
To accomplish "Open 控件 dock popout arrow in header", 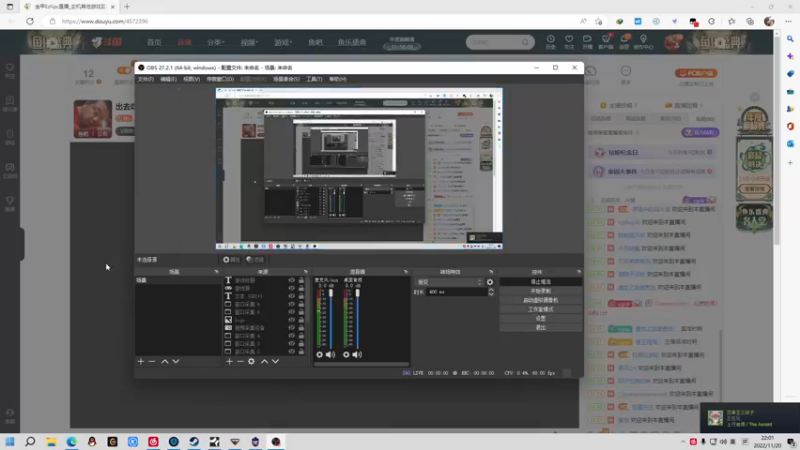I will [x=579, y=272].
